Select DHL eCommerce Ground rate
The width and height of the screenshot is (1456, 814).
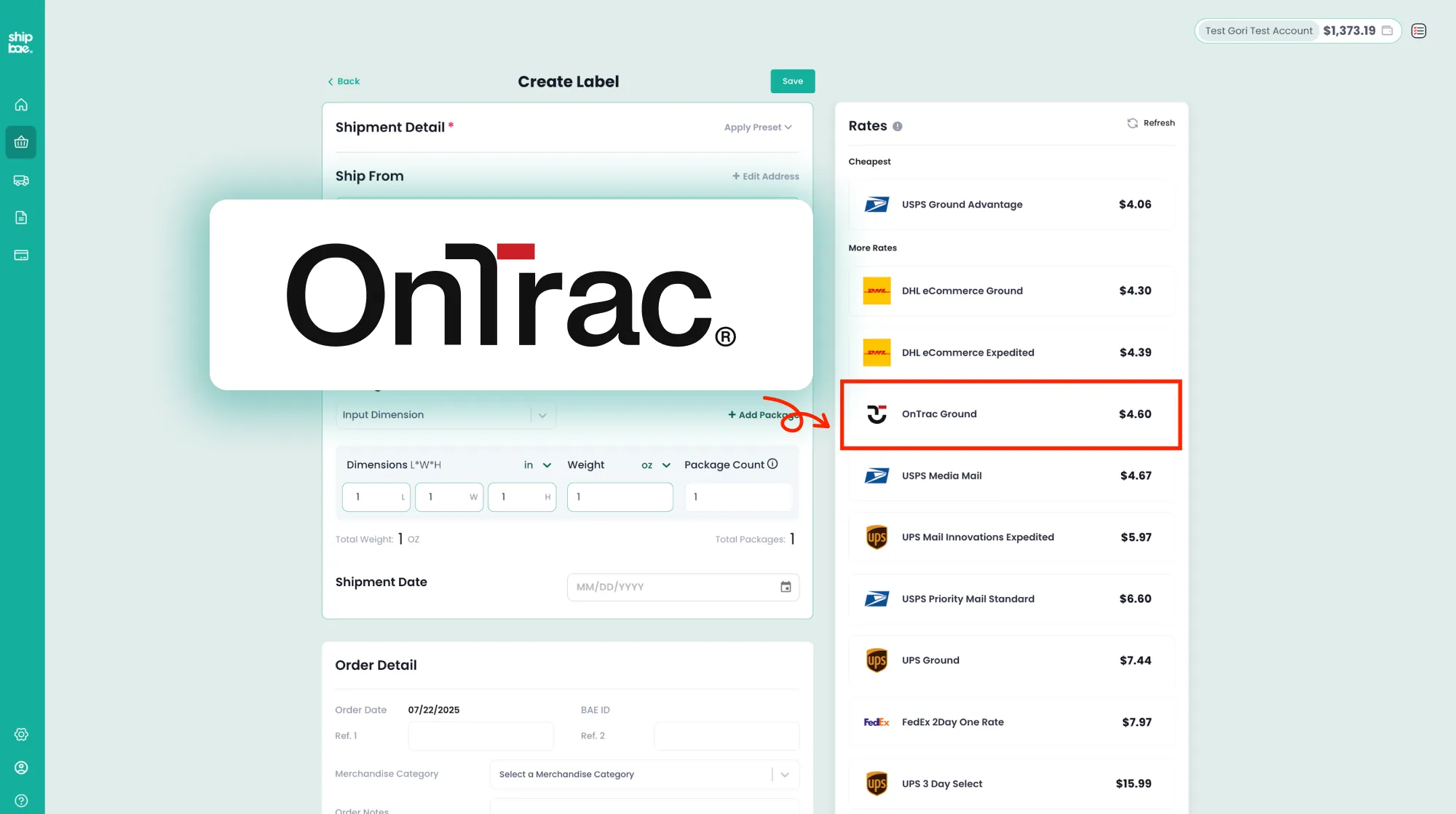point(1011,291)
